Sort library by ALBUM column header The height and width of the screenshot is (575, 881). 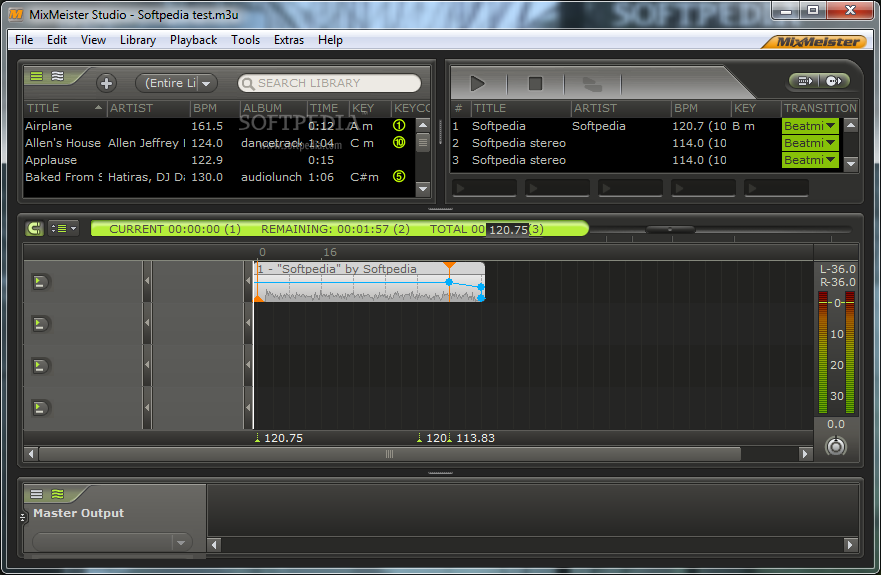(x=273, y=108)
